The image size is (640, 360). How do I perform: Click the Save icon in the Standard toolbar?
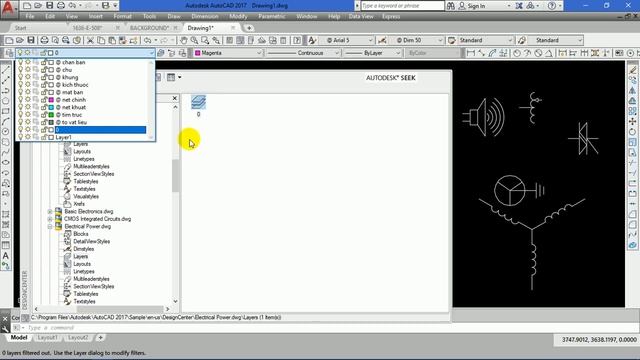point(31,40)
